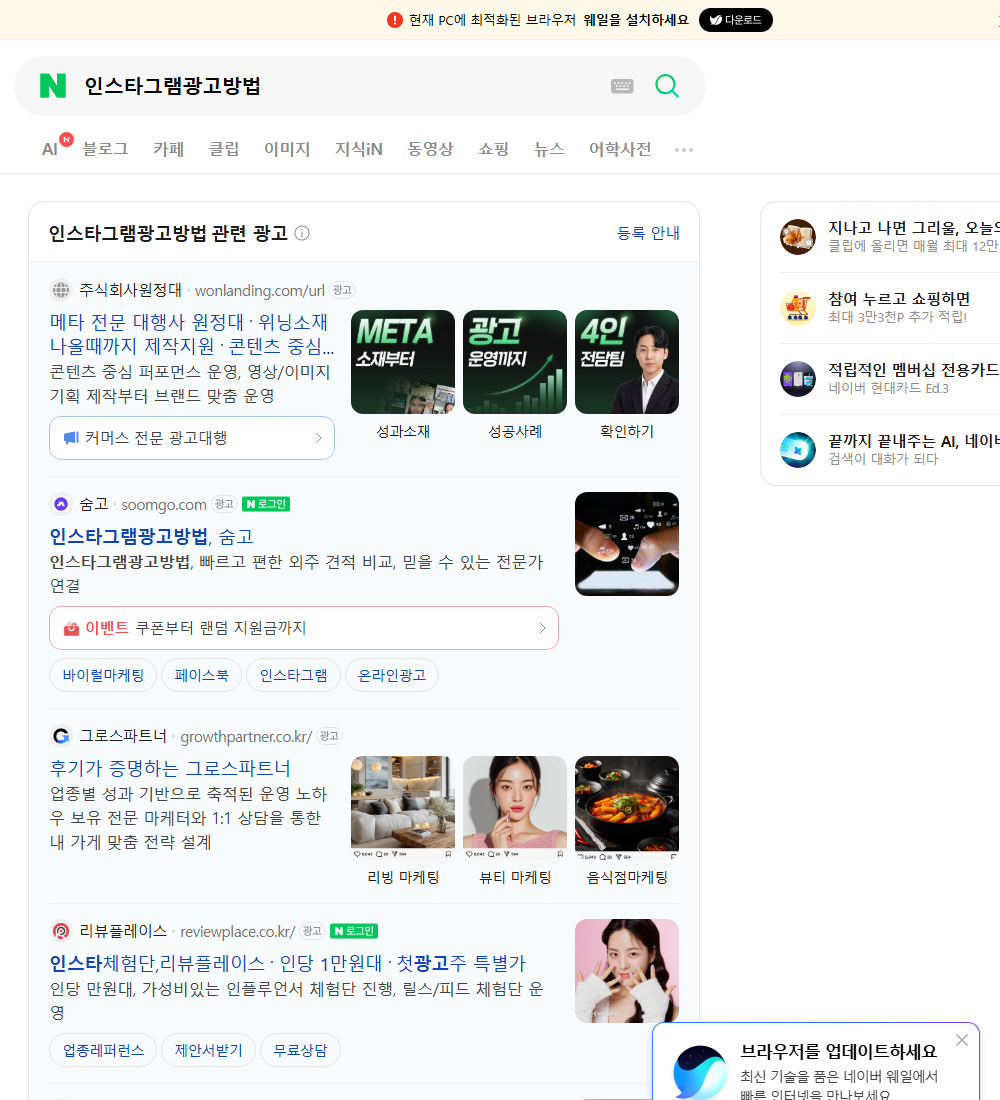The width and height of the screenshot is (1000, 1100).
Task: Click the growthpartner.co.kr address
Action: (x=246, y=737)
